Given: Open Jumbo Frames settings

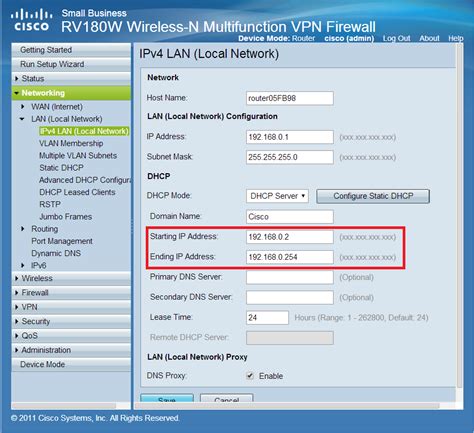Looking at the screenshot, I should tap(66, 217).
